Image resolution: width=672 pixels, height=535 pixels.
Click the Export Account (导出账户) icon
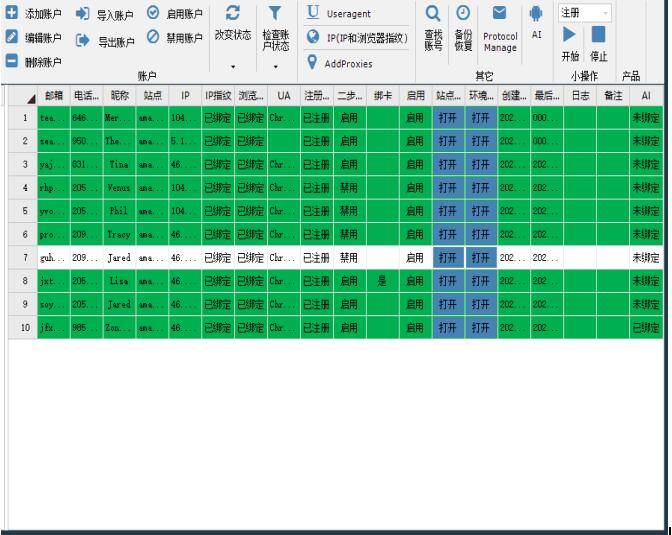tap(82, 40)
